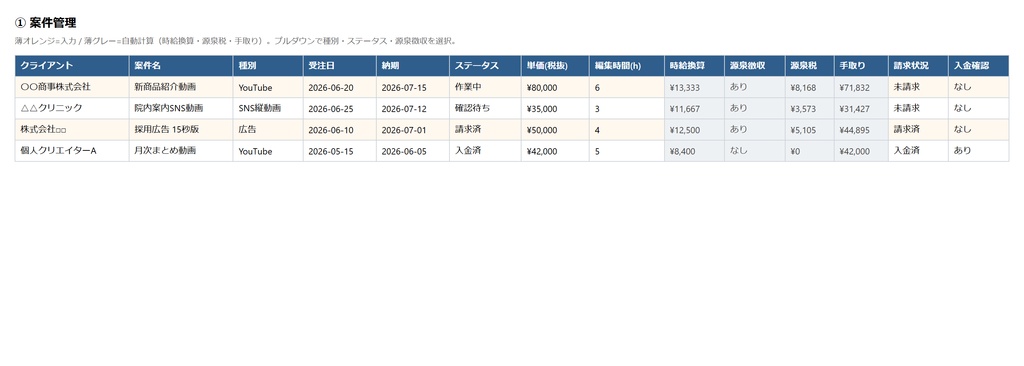Image resolution: width=1024 pixels, height=366 pixels.
Task: Select the ¥3,573 withholding tax cell
Action: point(809,108)
